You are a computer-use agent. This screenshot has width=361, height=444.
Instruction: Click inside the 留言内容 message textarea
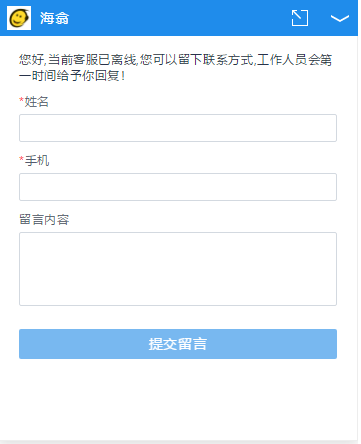coord(178,269)
